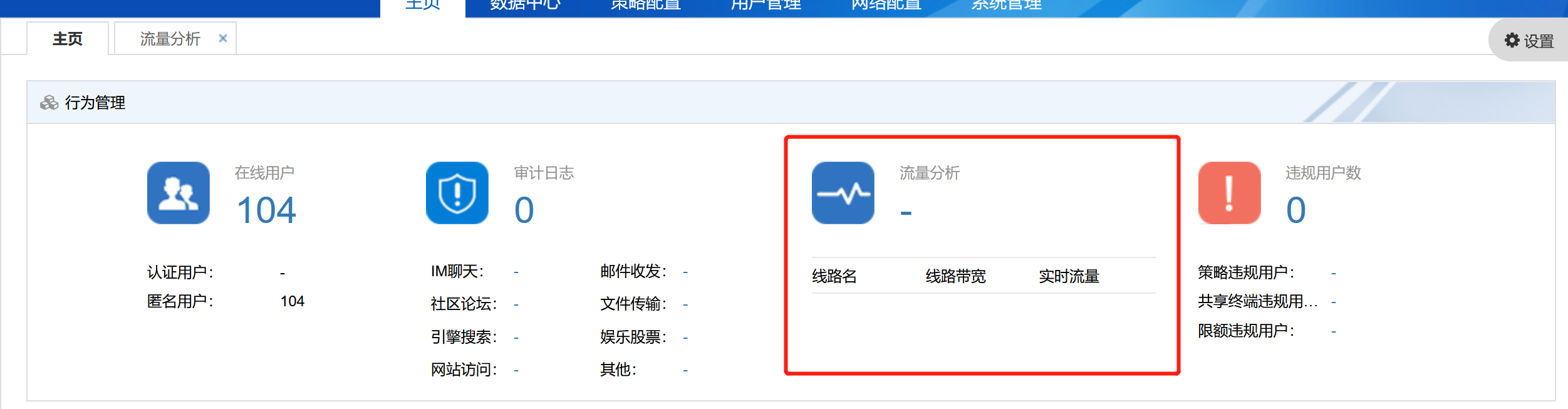Click the 邮件收发 label
Image resolution: width=1568 pixels, height=409 pixels.
point(633,271)
